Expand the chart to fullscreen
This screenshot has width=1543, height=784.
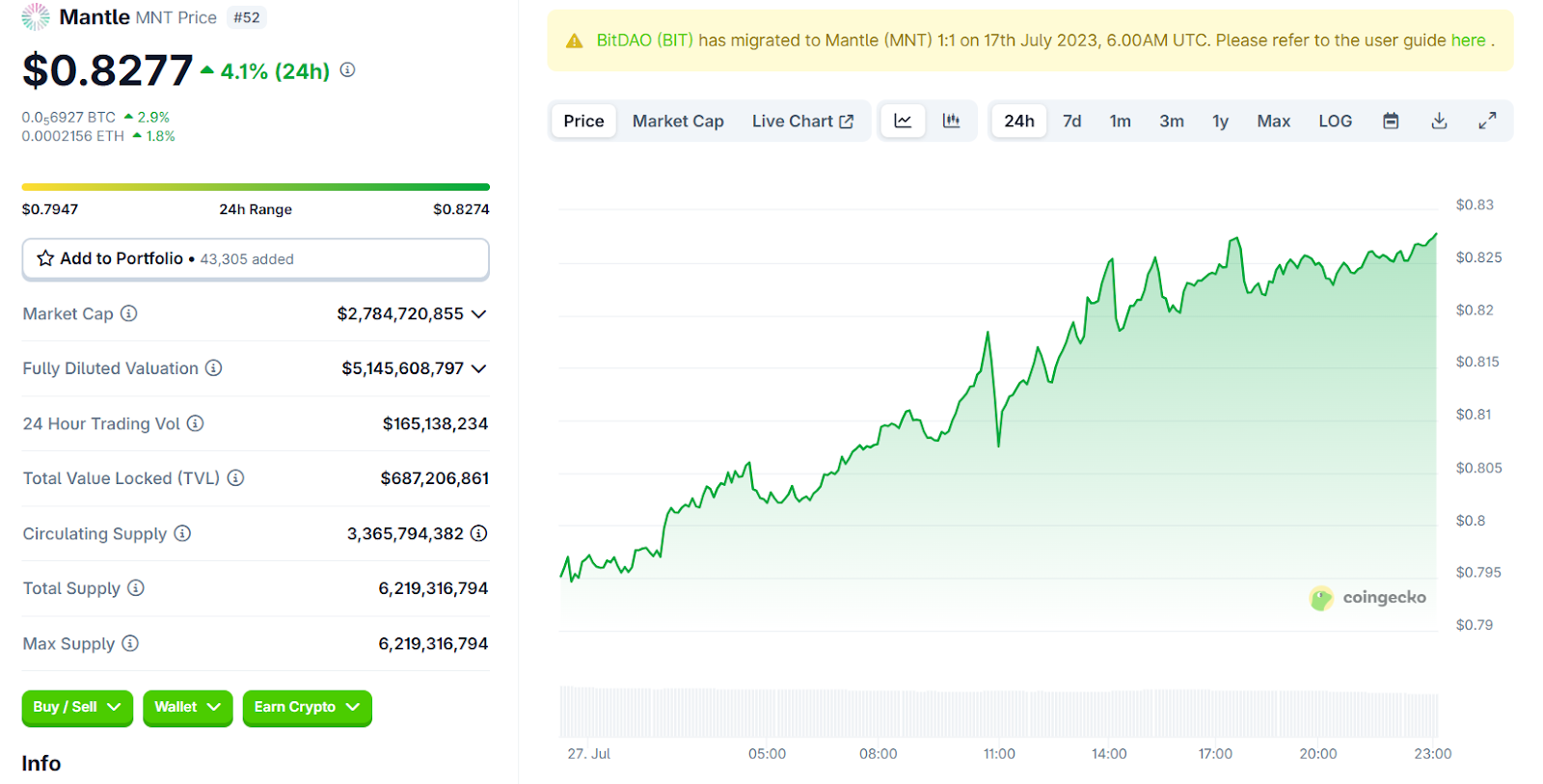click(x=1487, y=121)
